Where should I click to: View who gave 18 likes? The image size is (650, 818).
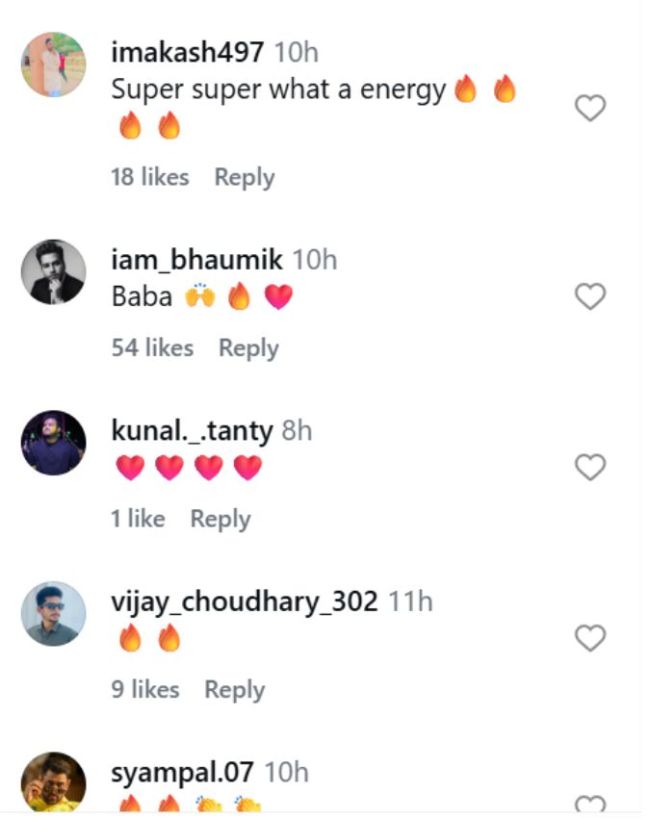click(150, 178)
